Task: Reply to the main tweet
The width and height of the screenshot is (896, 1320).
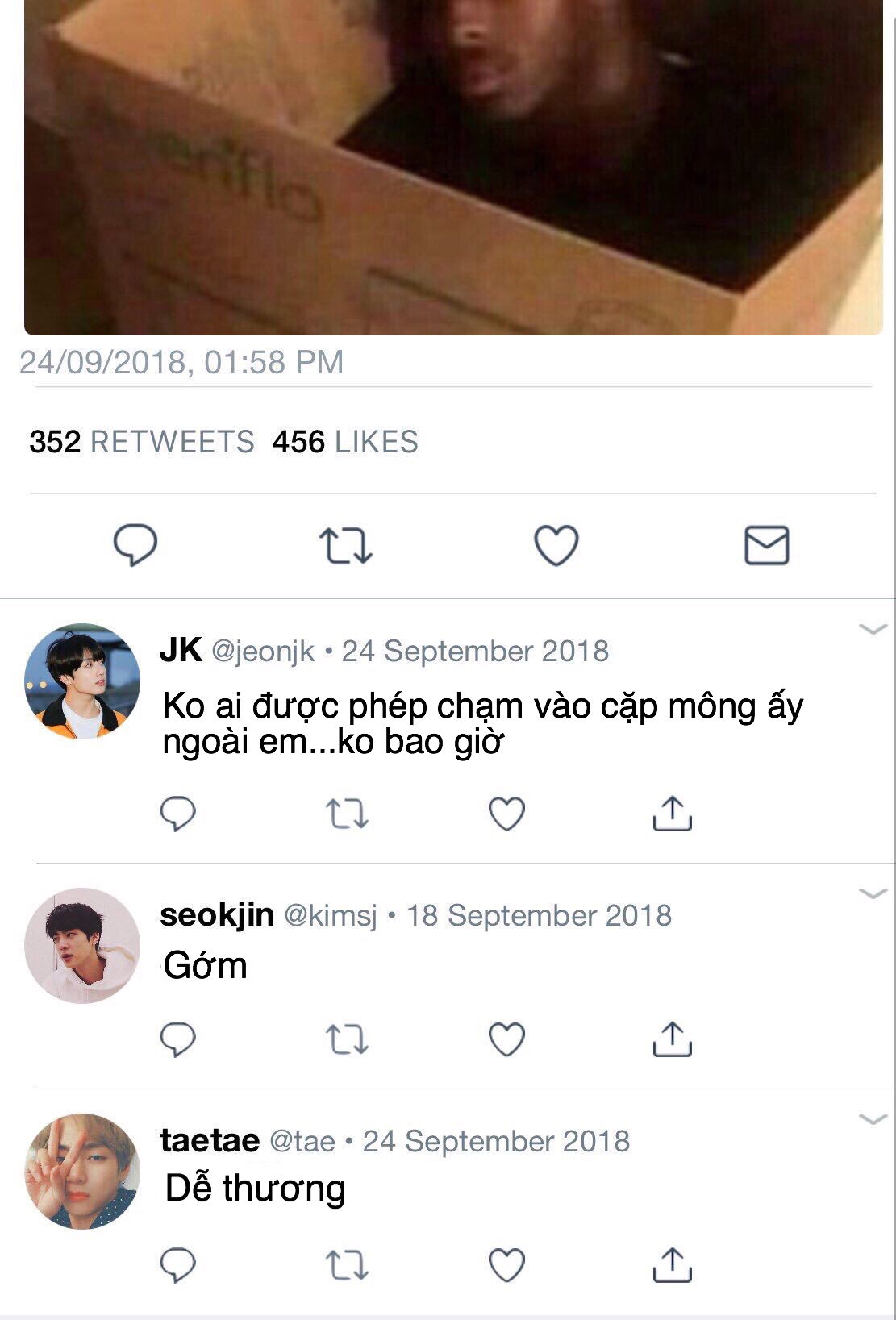Action: click(135, 544)
